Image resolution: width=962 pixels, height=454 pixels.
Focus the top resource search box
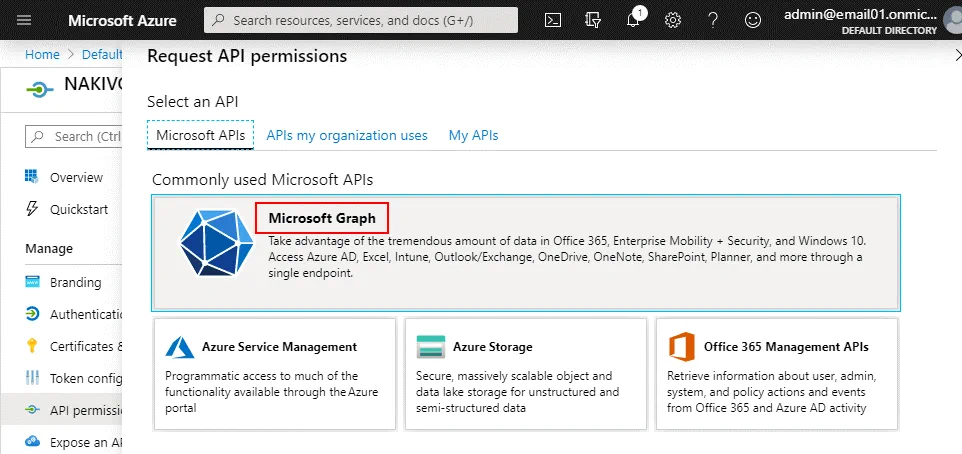[361, 20]
